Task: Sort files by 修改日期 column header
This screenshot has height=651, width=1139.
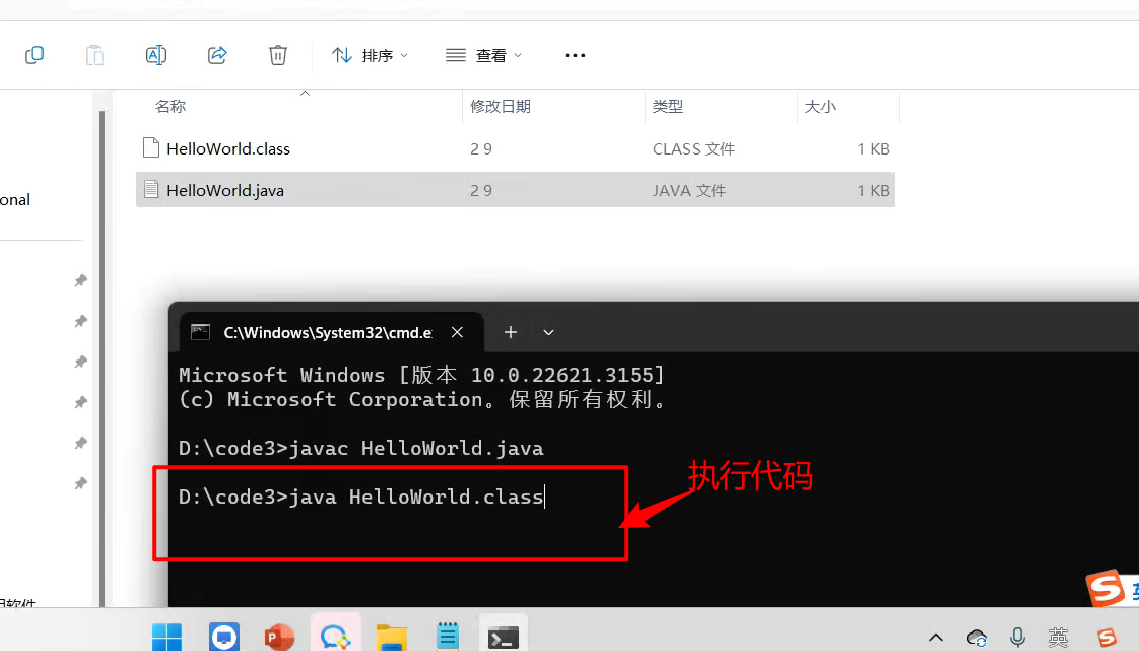Action: pos(500,106)
